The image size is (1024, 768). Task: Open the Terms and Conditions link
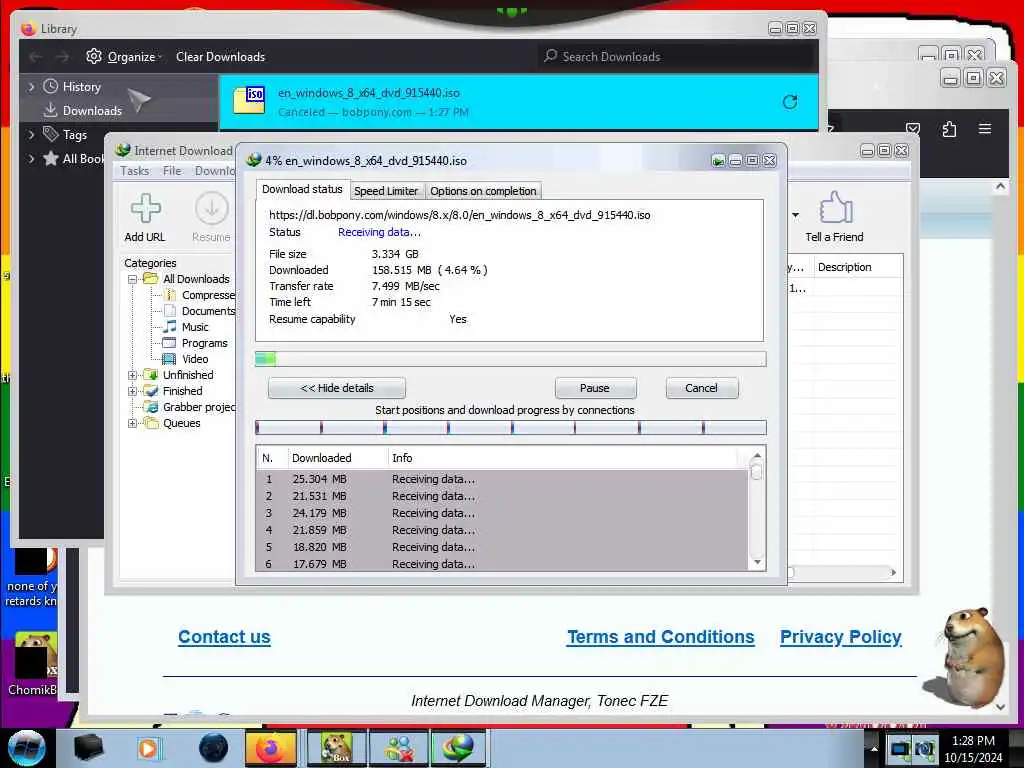[x=661, y=637]
